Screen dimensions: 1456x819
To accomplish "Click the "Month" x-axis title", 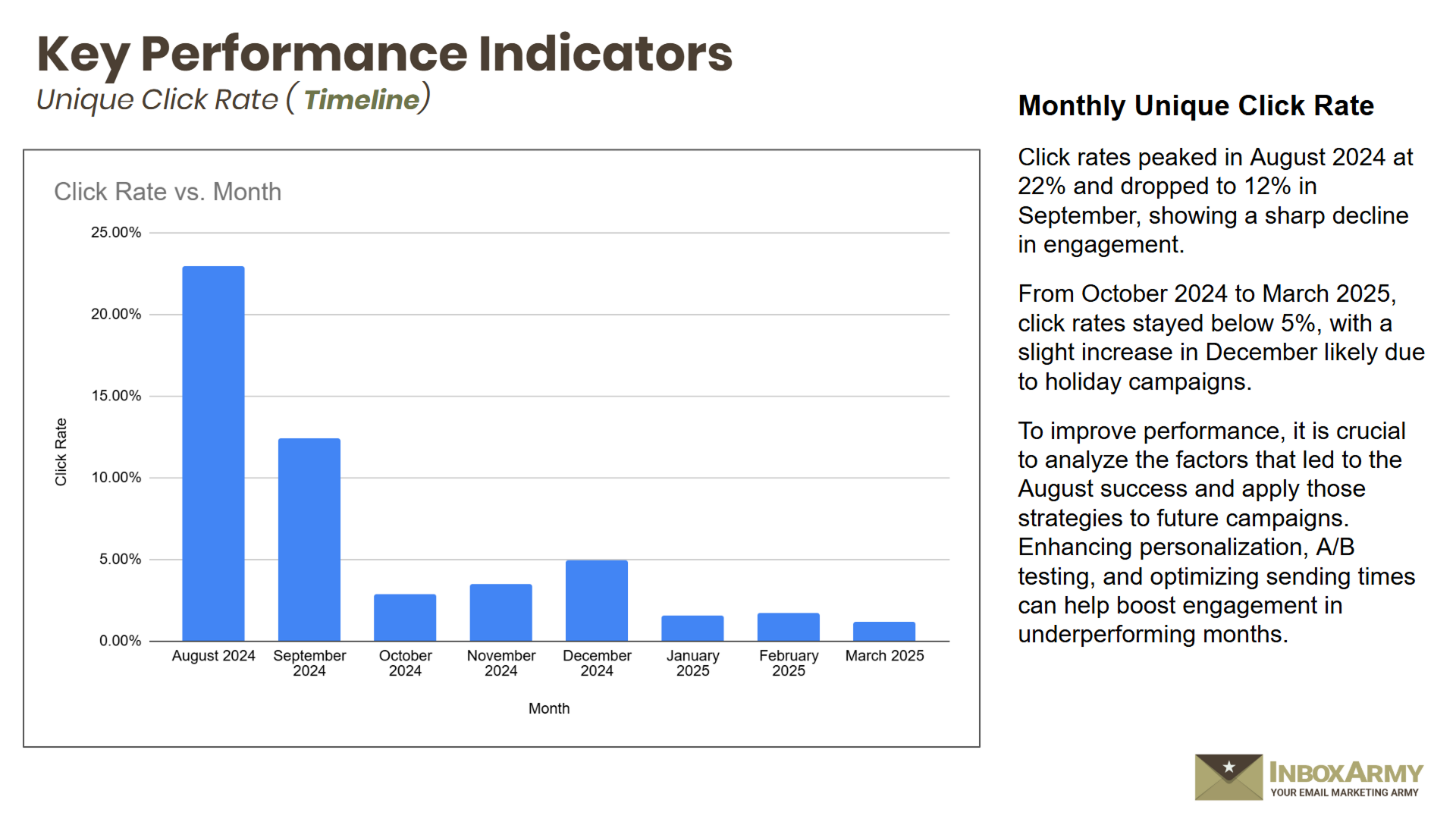I will coord(548,708).
